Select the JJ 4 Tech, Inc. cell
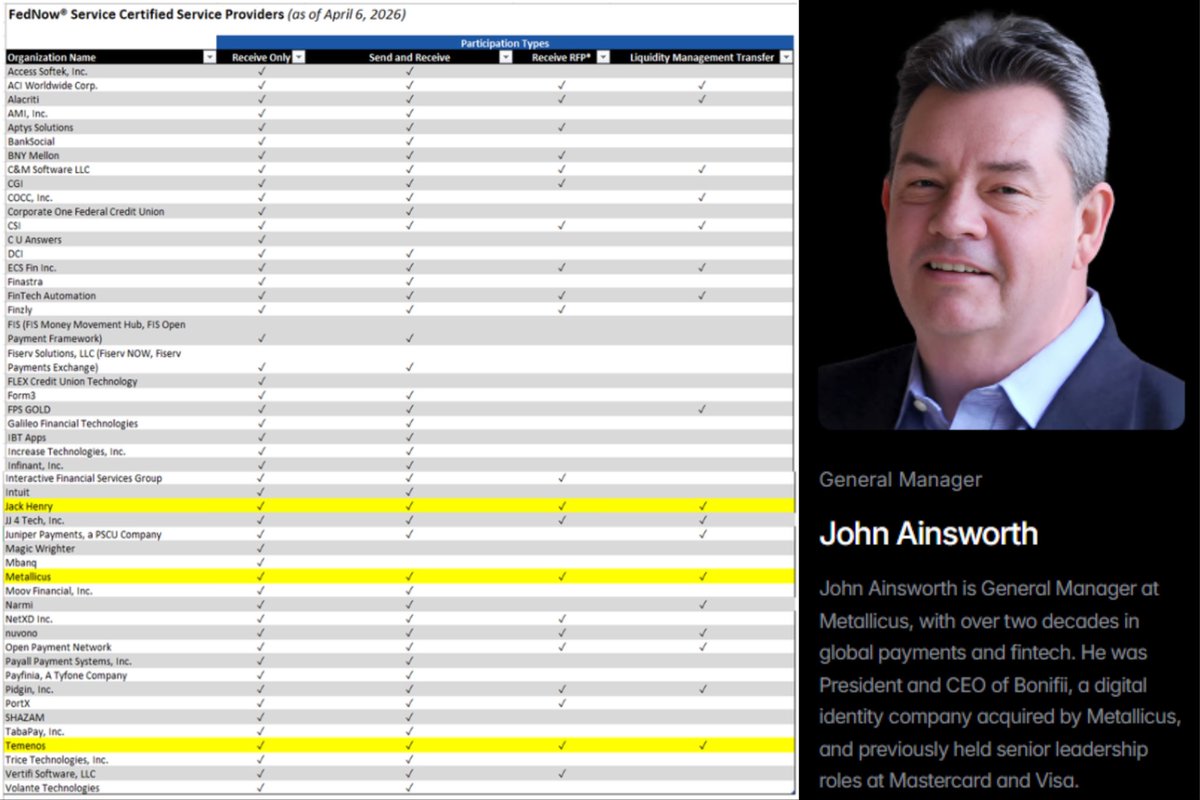Screen dimensions: 1200x800 tap(111, 520)
